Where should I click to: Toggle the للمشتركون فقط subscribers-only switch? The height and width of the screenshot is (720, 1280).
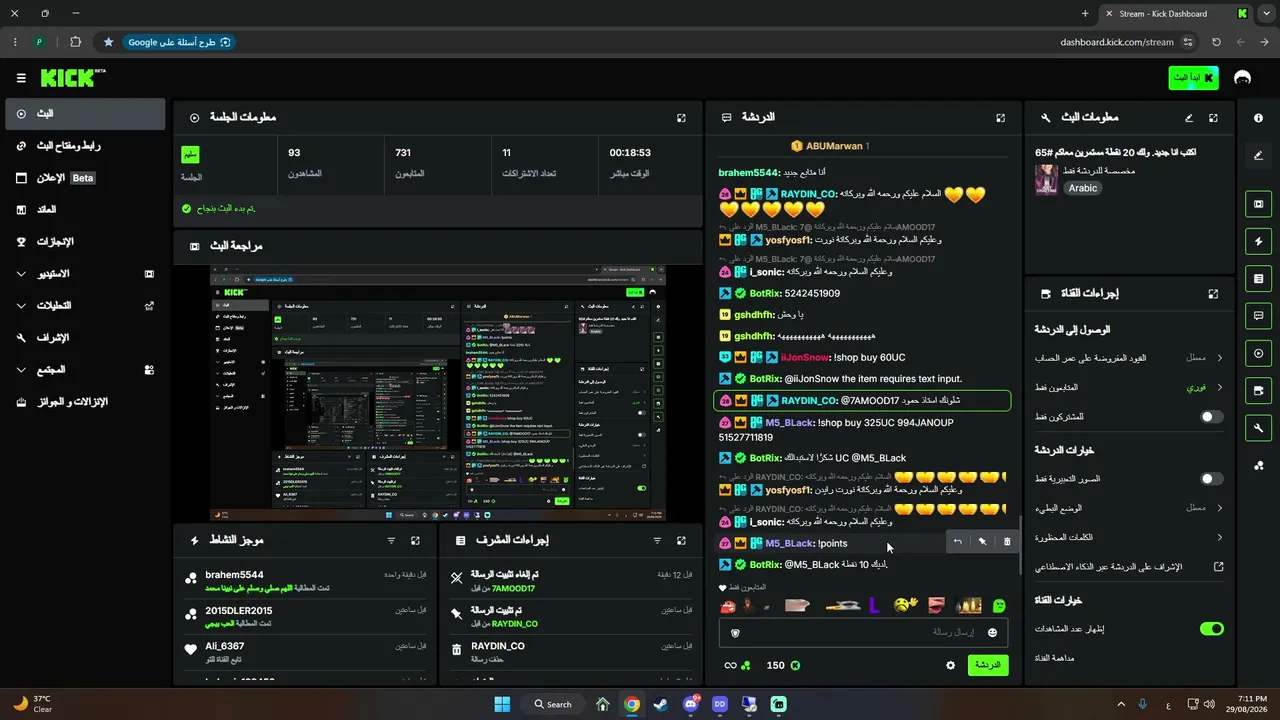coord(1211,416)
